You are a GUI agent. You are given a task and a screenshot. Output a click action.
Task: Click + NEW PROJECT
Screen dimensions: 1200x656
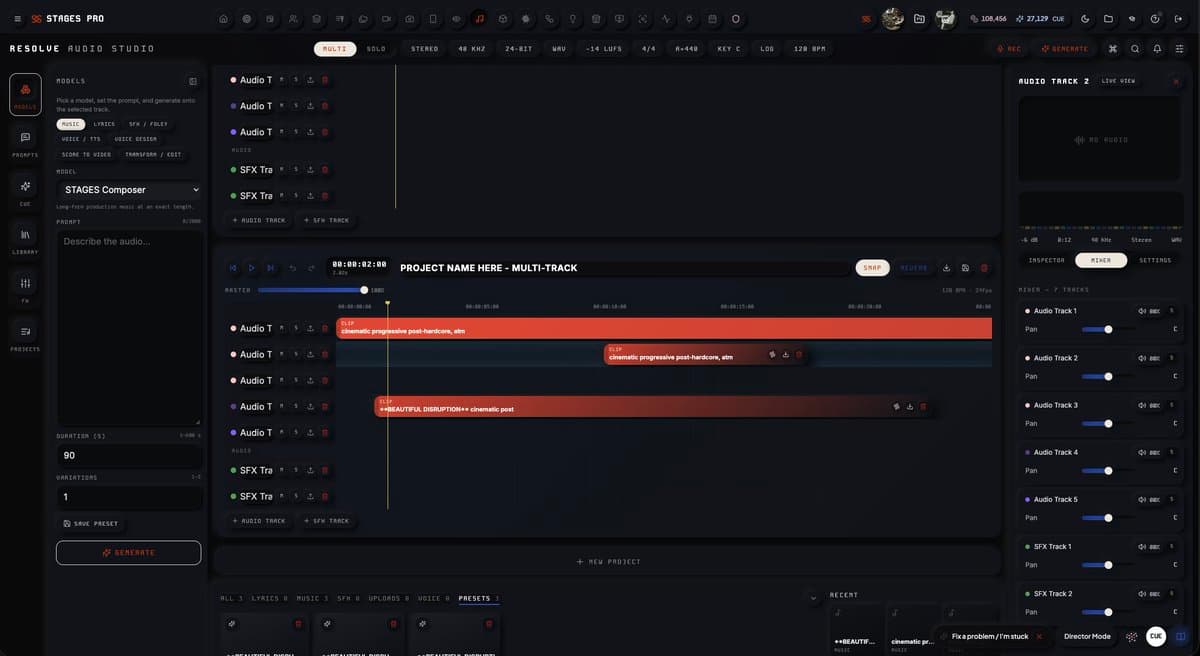pos(608,562)
